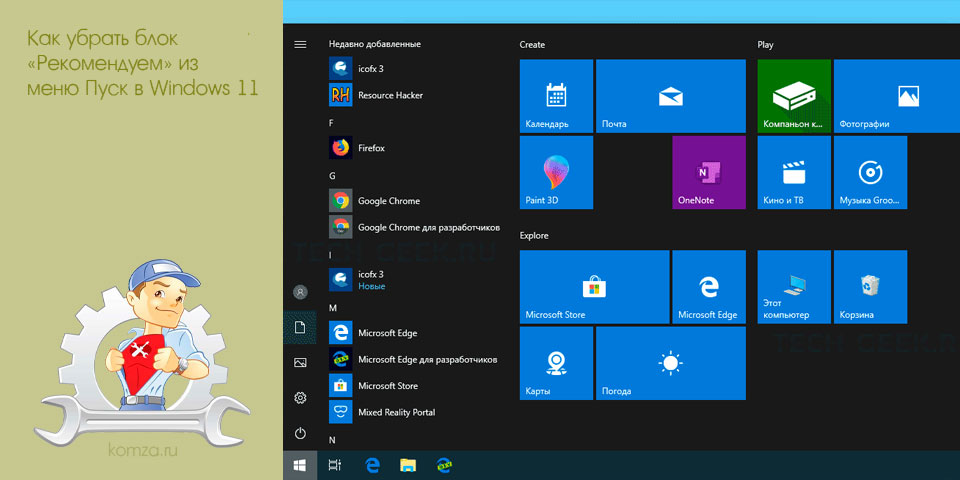Open the Power button in Start sidebar

tap(300, 433)
